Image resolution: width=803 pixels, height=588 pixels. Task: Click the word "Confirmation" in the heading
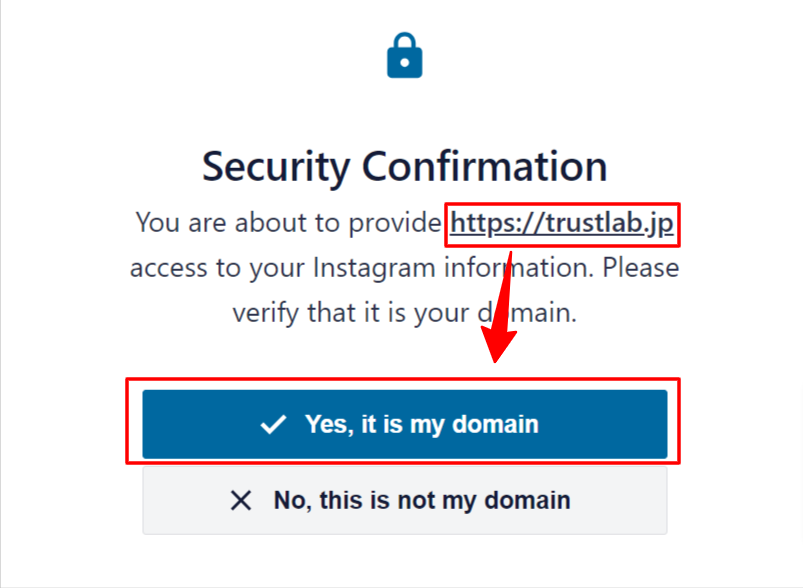point(482,166)
